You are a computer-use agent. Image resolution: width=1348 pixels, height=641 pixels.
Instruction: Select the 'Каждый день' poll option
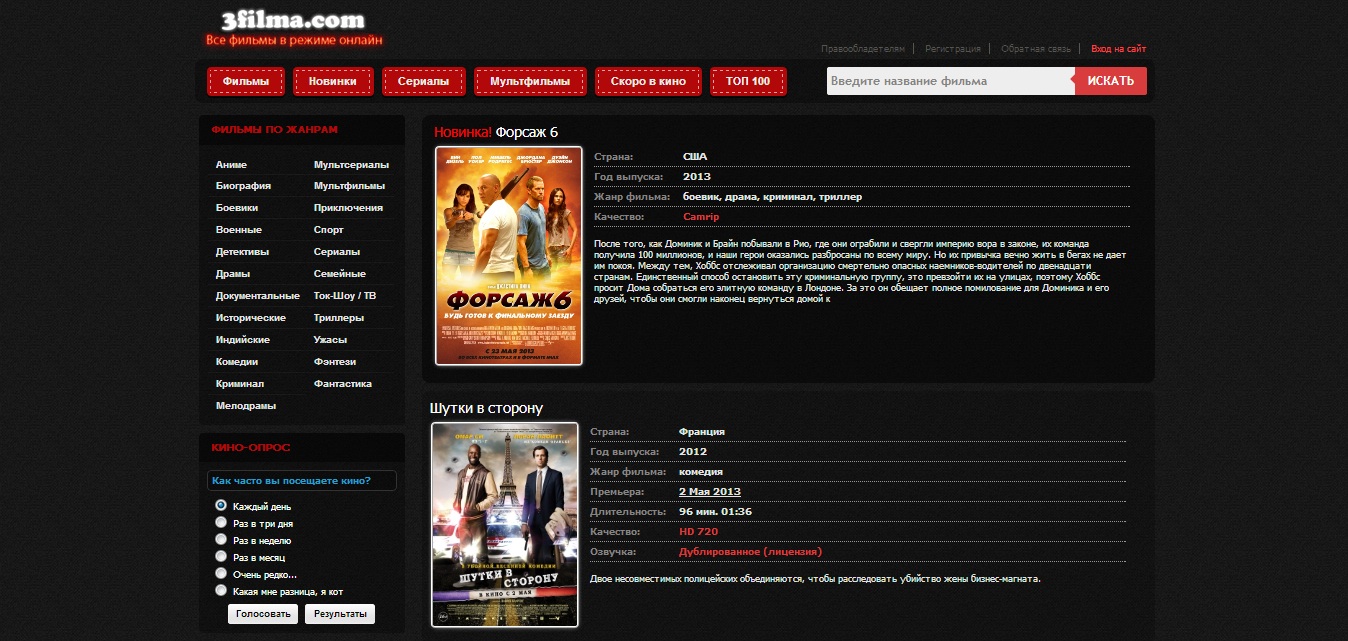pyautogui.click(x=221, y=506)
